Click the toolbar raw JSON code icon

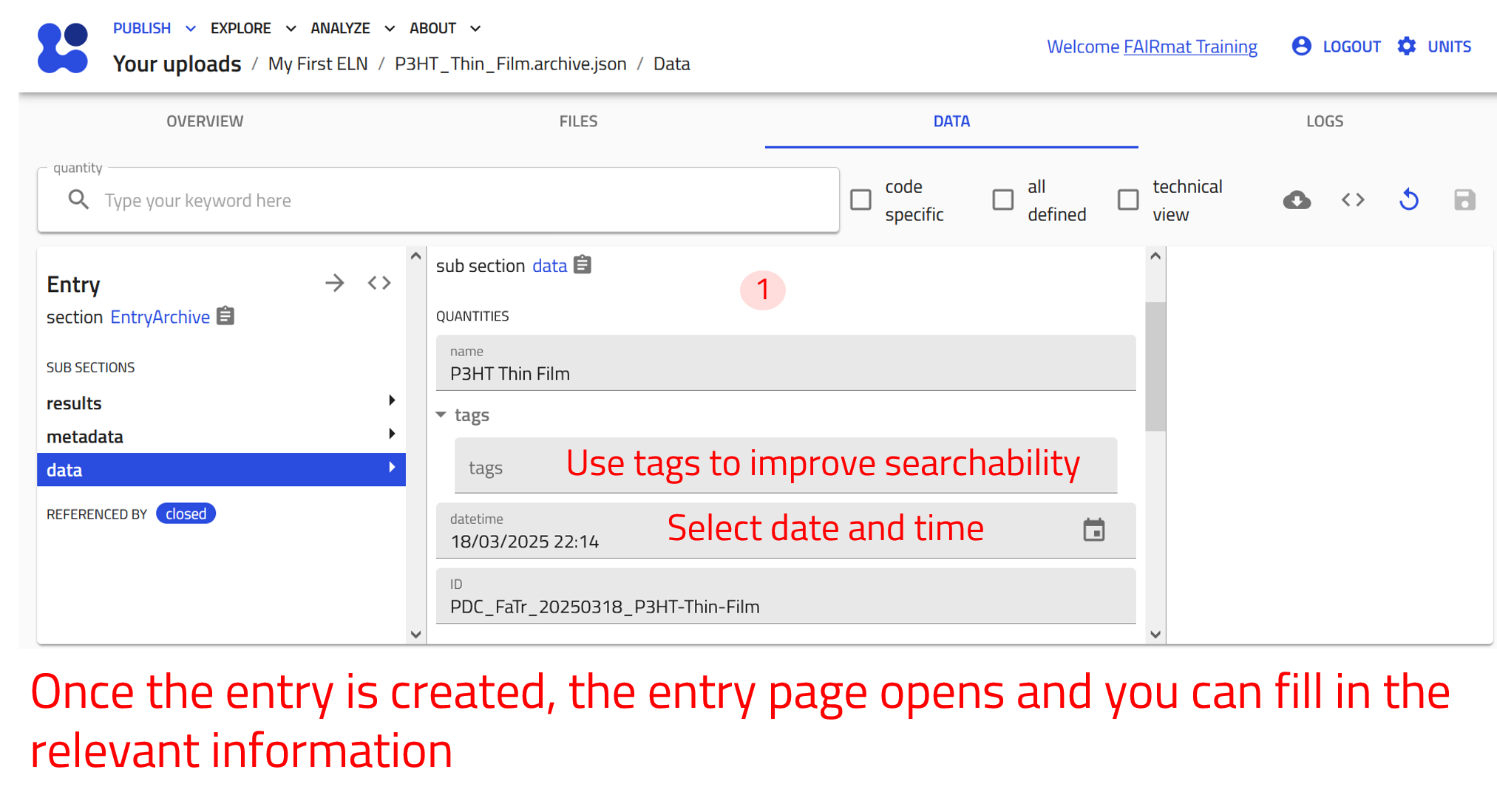pos(1353,200)
